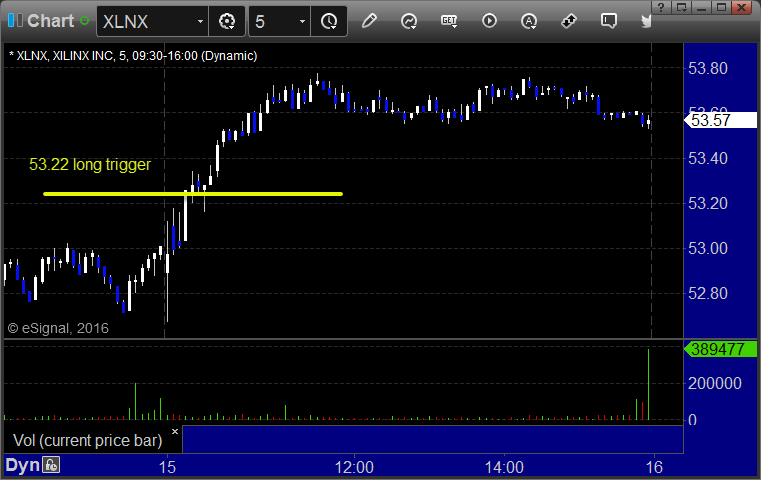Expand the interval 5 dropdown arrow
Screen dimensions: 761x480
click(x=302, y=22)
